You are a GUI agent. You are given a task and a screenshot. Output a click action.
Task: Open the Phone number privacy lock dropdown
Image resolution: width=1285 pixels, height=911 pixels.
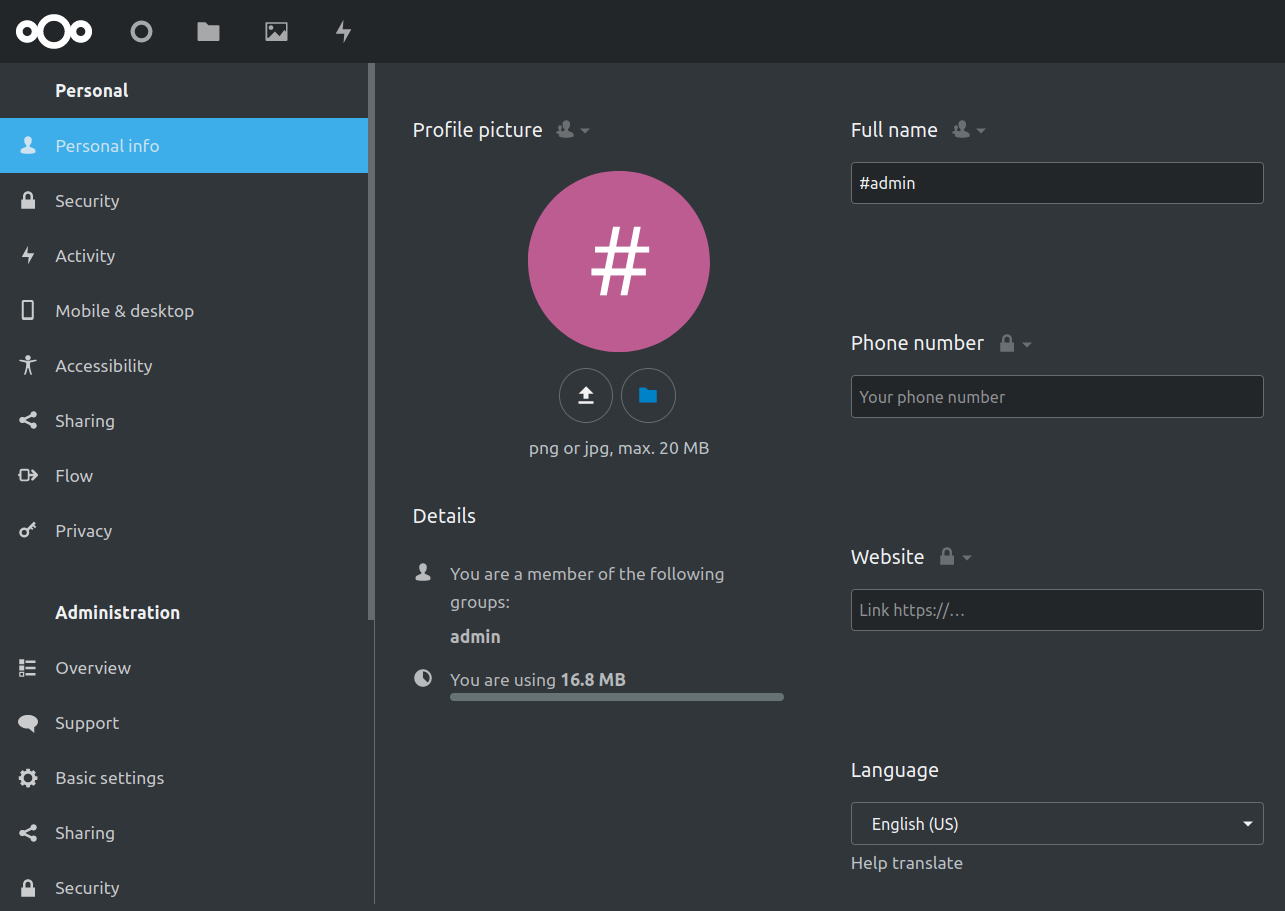pos(1015,344)
